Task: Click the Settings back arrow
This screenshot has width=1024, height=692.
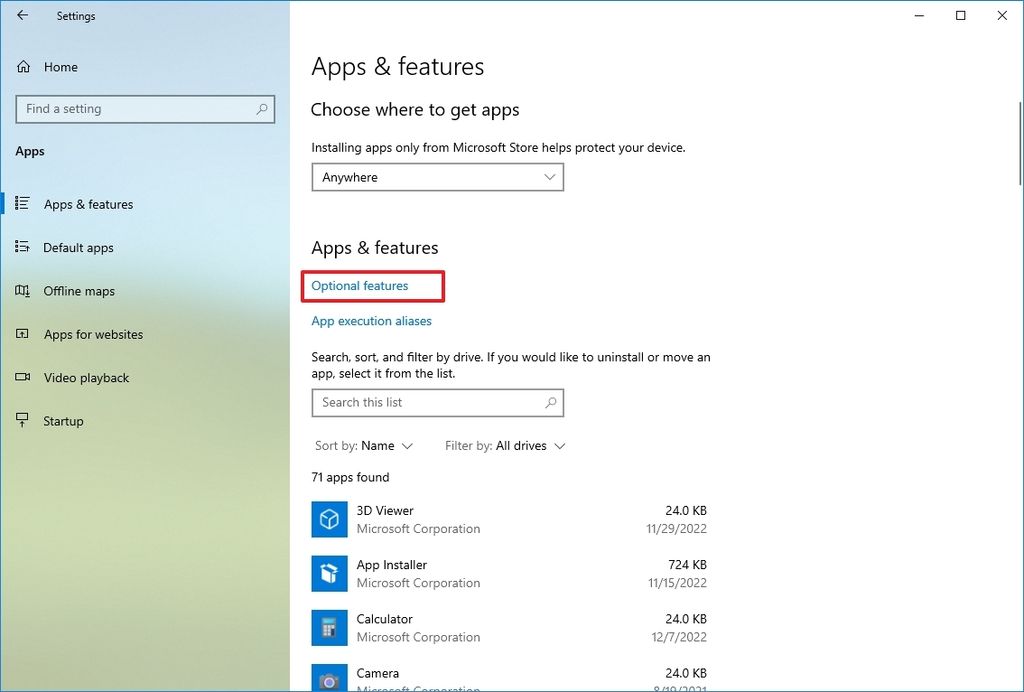Action: tap(22, 15)
